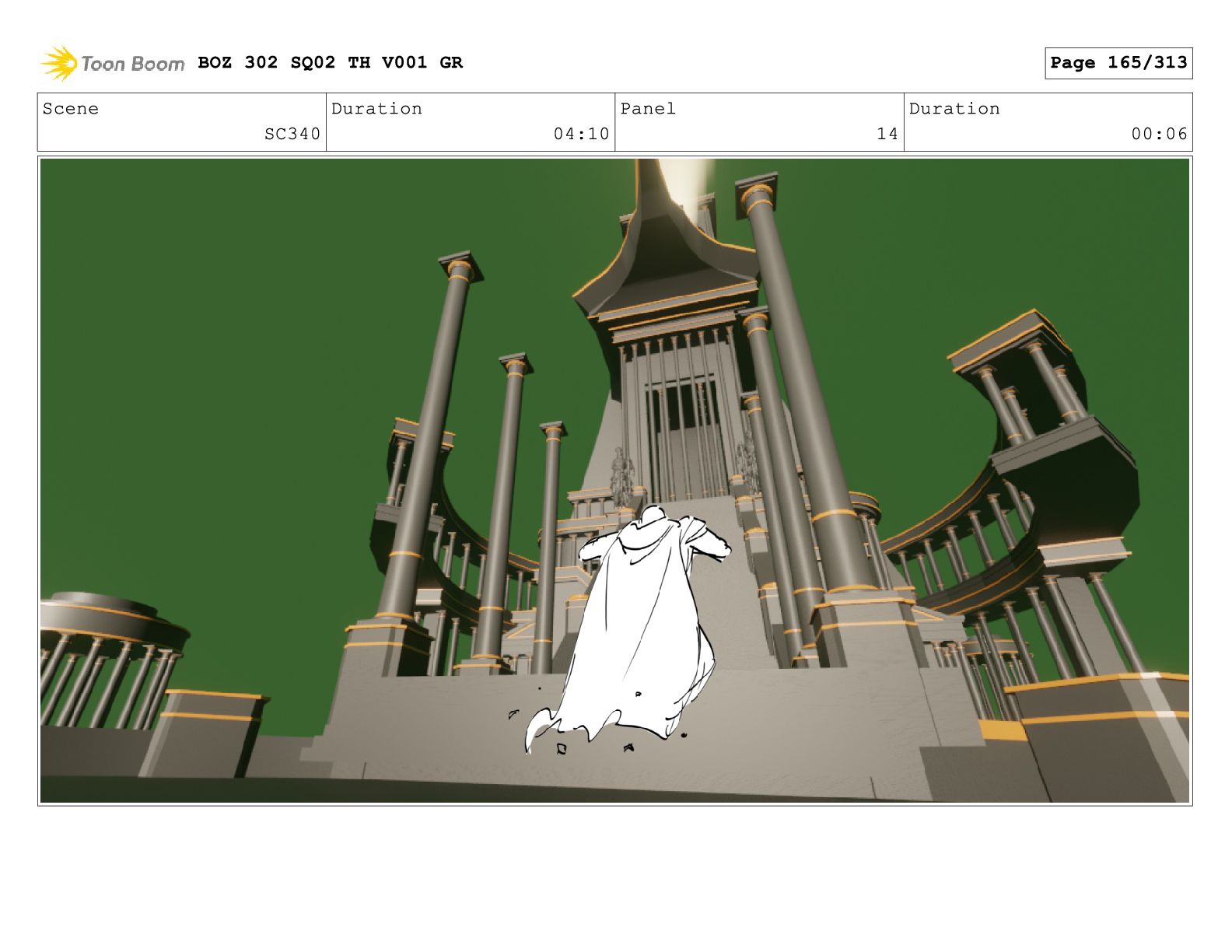Viewport: 1232px width, 952px height.
Task: Click the Panel header label
Action: click(x=648, y=109)
